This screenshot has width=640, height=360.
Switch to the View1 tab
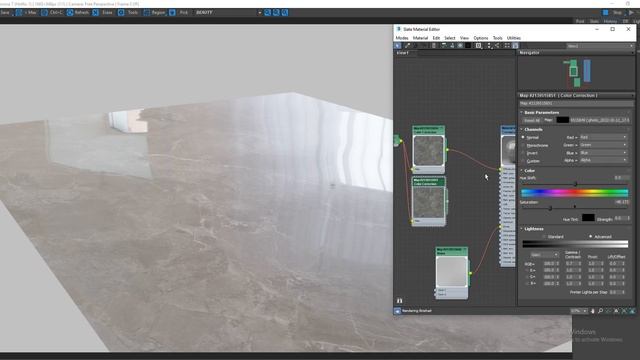[403, 53]
